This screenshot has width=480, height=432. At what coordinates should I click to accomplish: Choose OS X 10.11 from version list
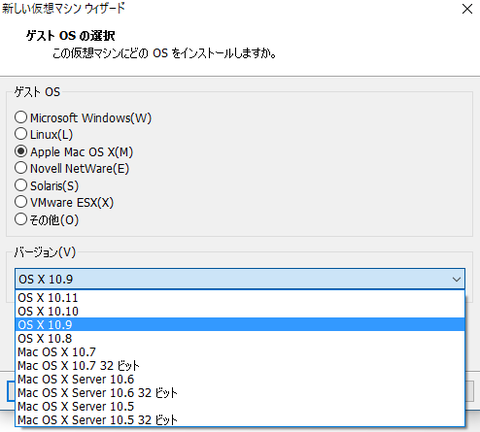(240, 297)
